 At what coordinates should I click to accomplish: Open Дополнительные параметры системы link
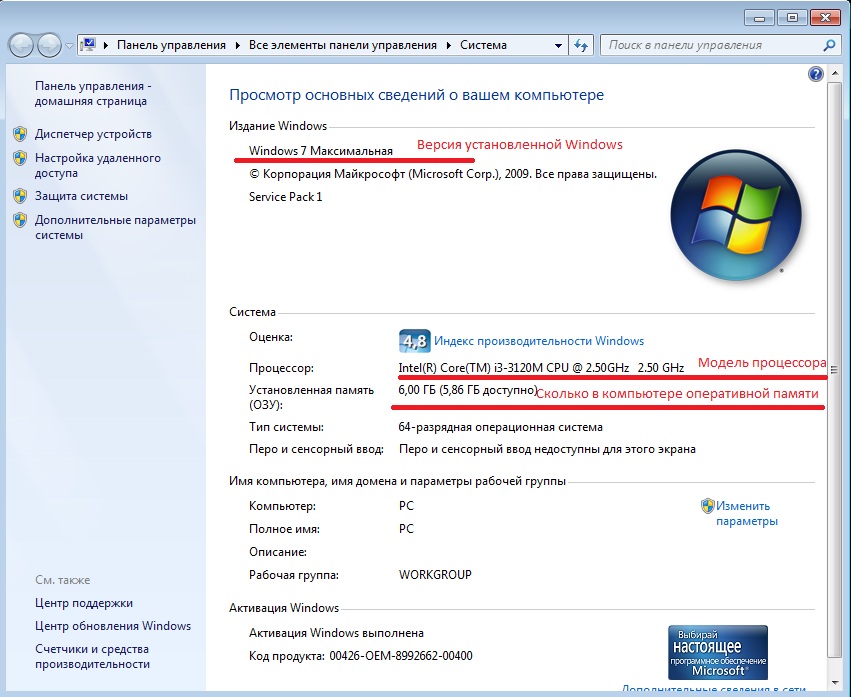116,227
